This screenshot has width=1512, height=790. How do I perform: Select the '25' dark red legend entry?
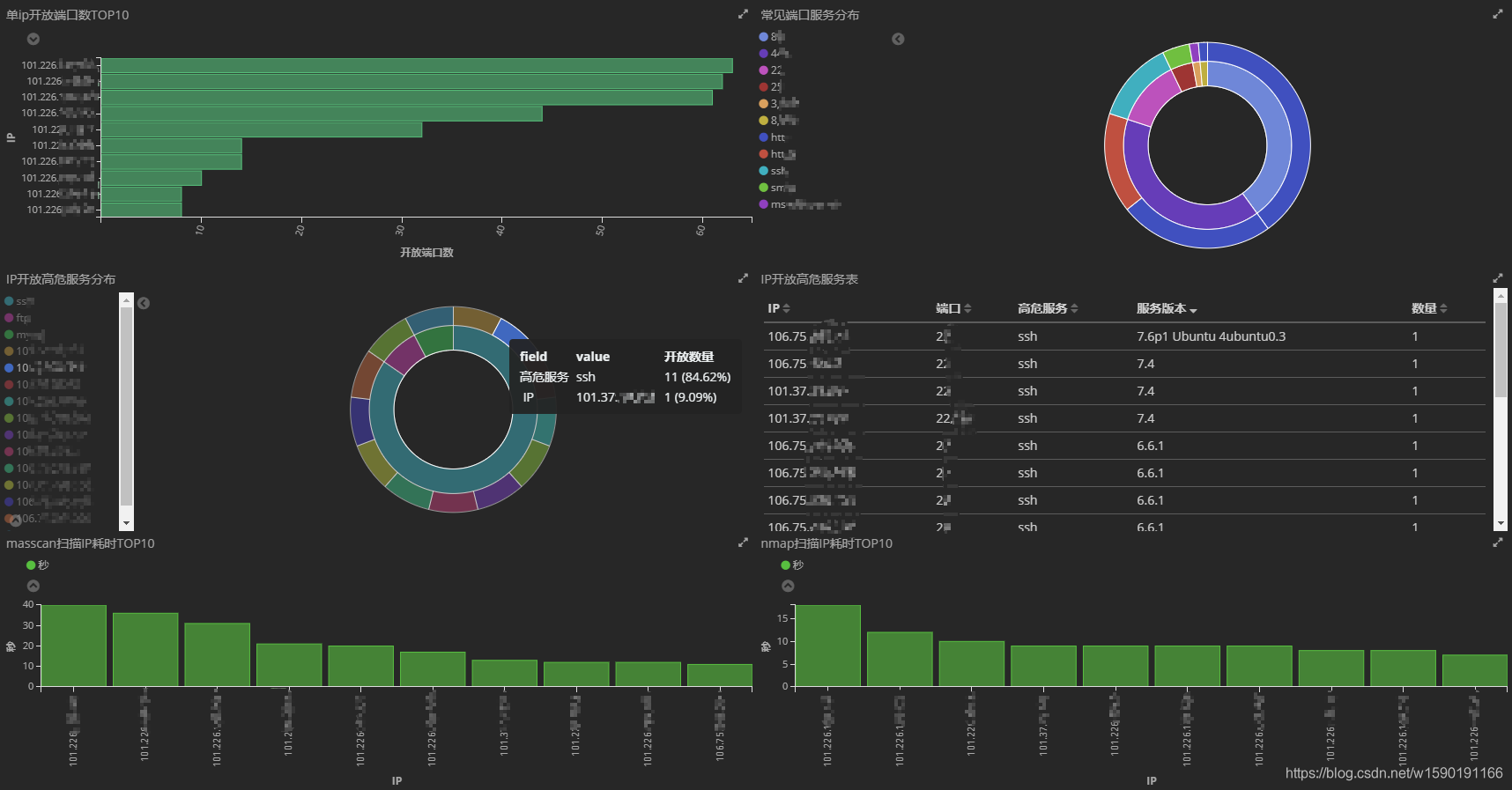tap(771, 87)
